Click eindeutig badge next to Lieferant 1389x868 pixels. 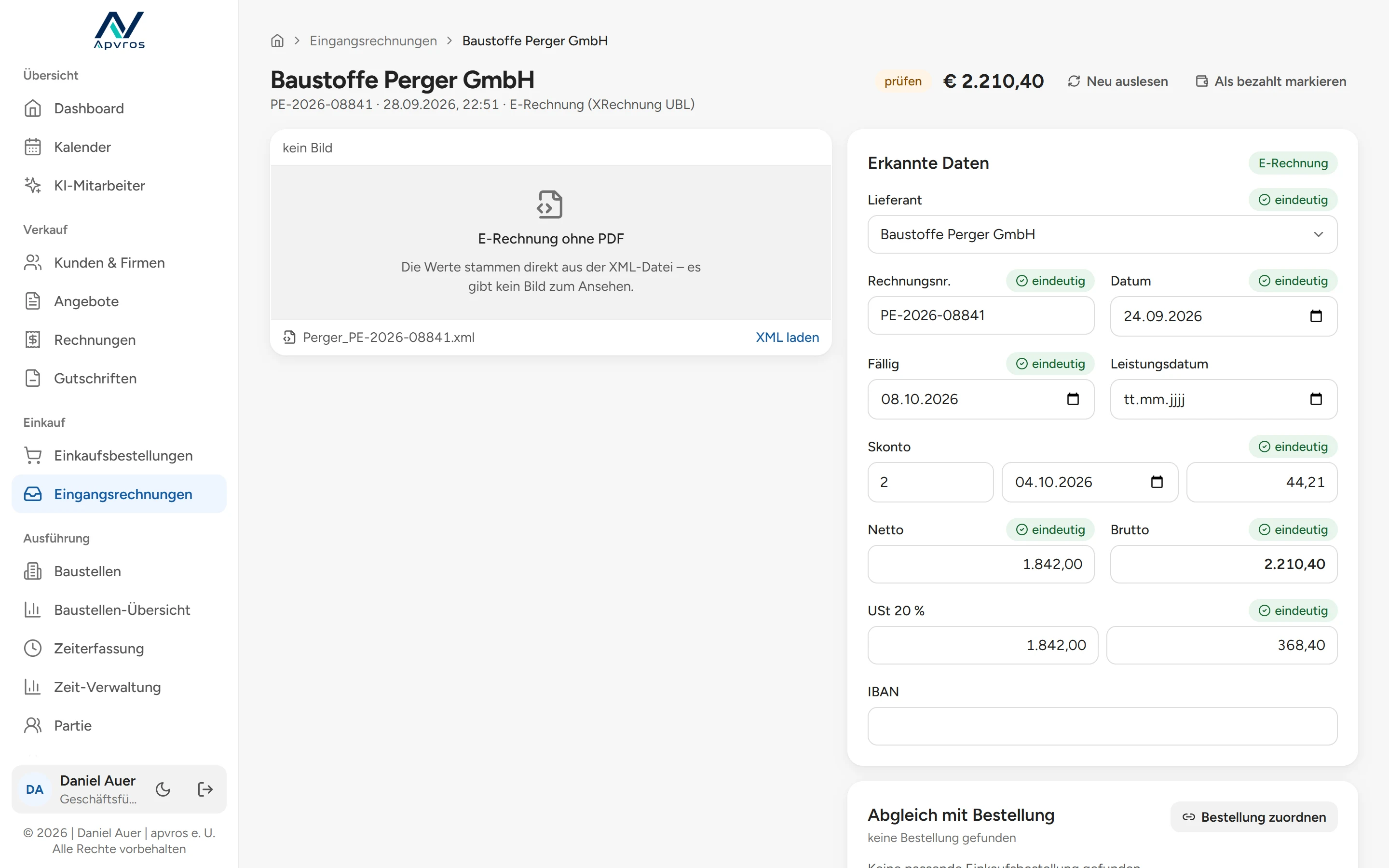(x=1293, y=200)
